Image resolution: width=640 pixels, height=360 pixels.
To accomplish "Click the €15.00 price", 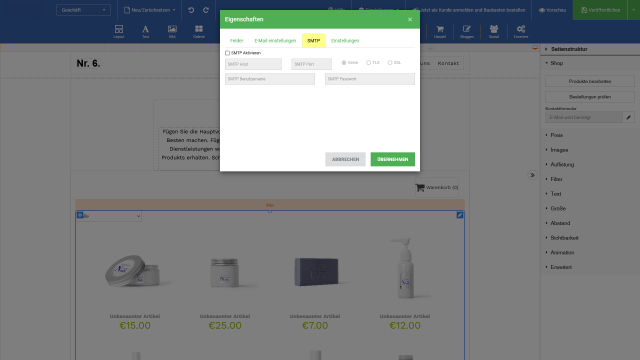I will coord(135,325).
